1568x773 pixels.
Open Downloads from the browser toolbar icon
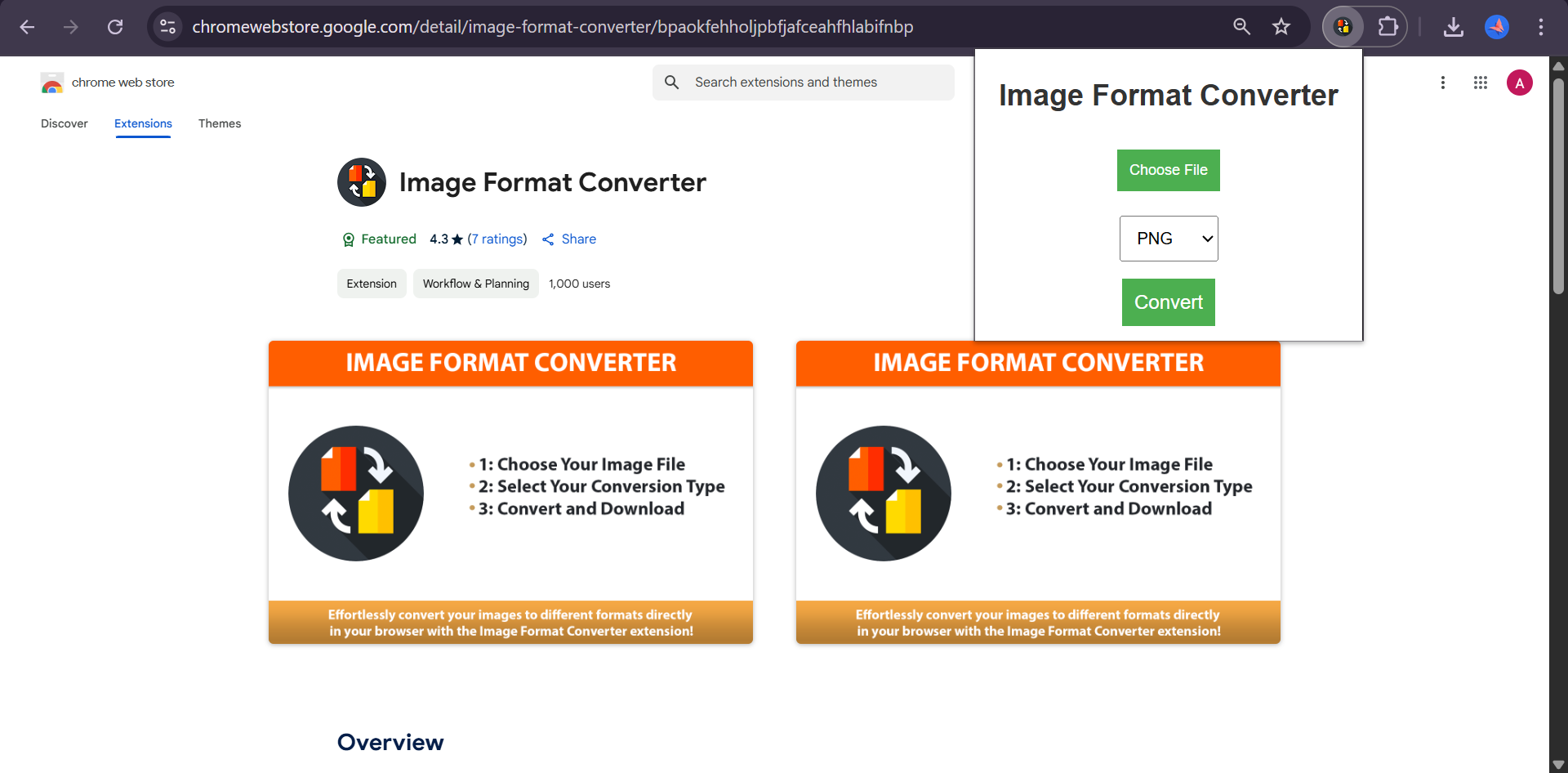[x=1453, y=26]
